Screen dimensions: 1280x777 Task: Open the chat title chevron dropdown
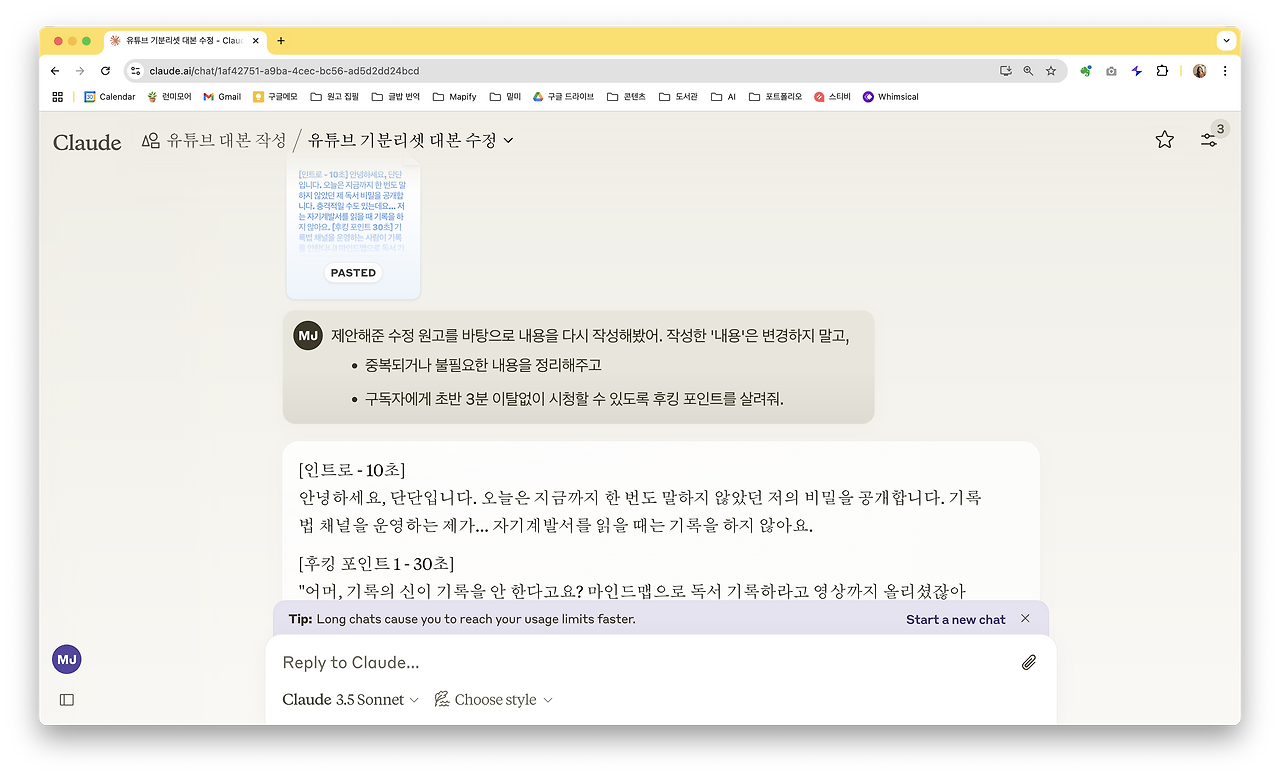[x=508, y=141]
